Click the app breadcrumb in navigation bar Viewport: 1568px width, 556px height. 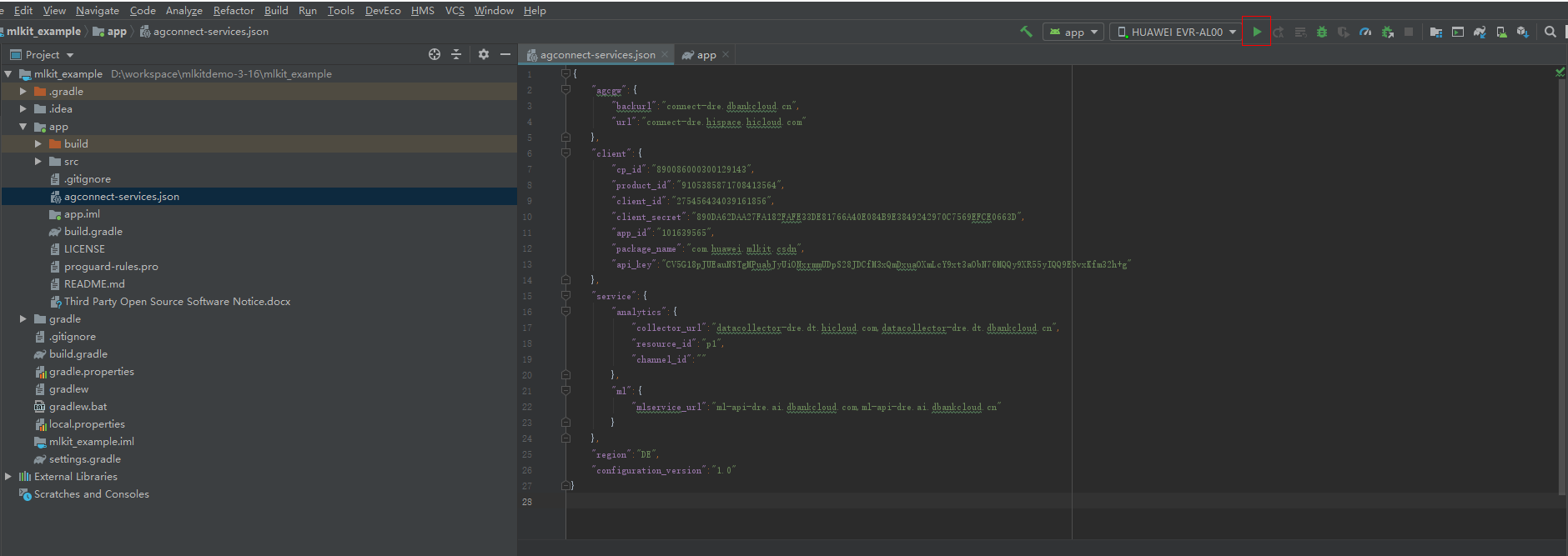pos(110,31)
